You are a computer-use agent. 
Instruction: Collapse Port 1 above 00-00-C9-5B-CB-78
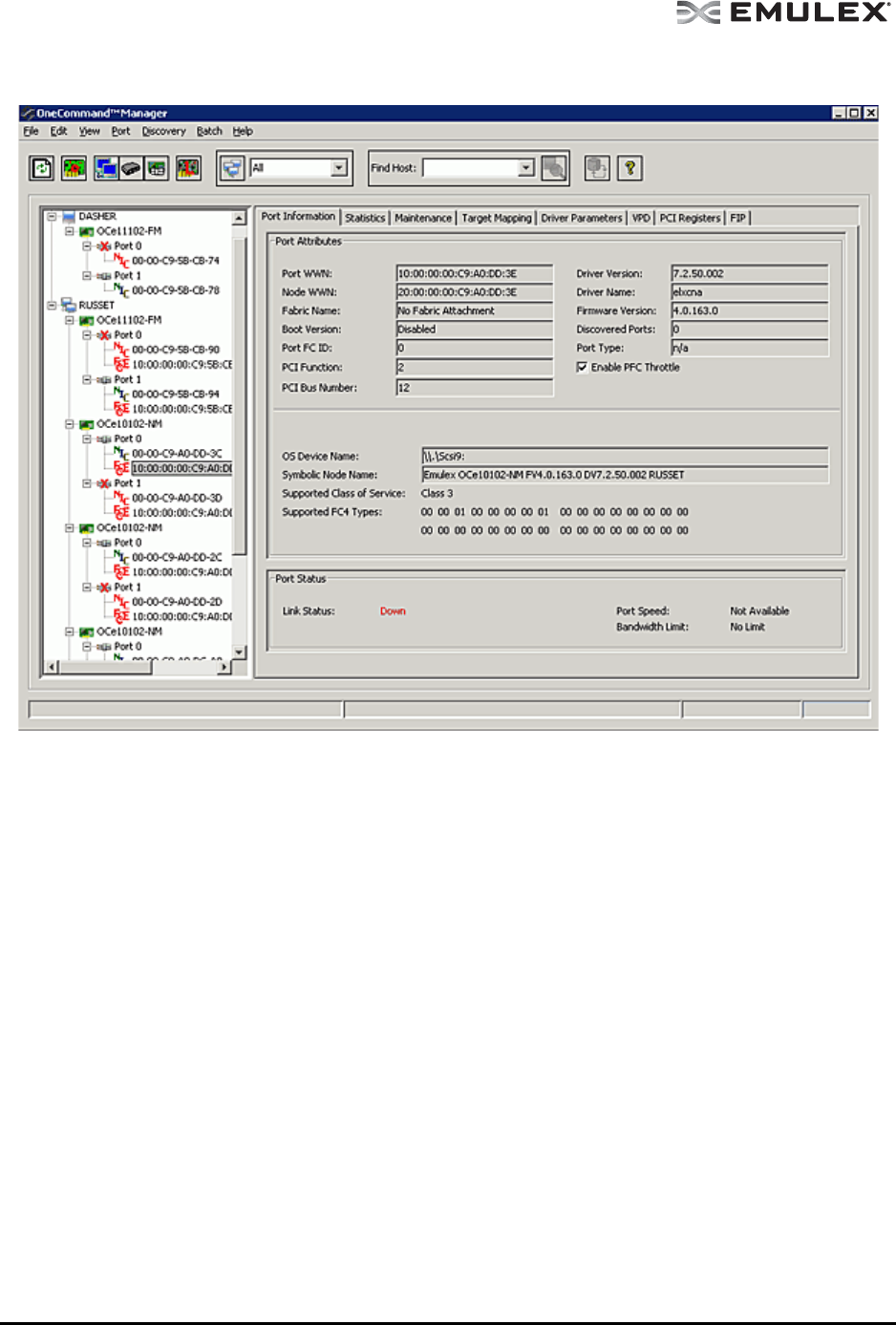(x=87, y=275)
